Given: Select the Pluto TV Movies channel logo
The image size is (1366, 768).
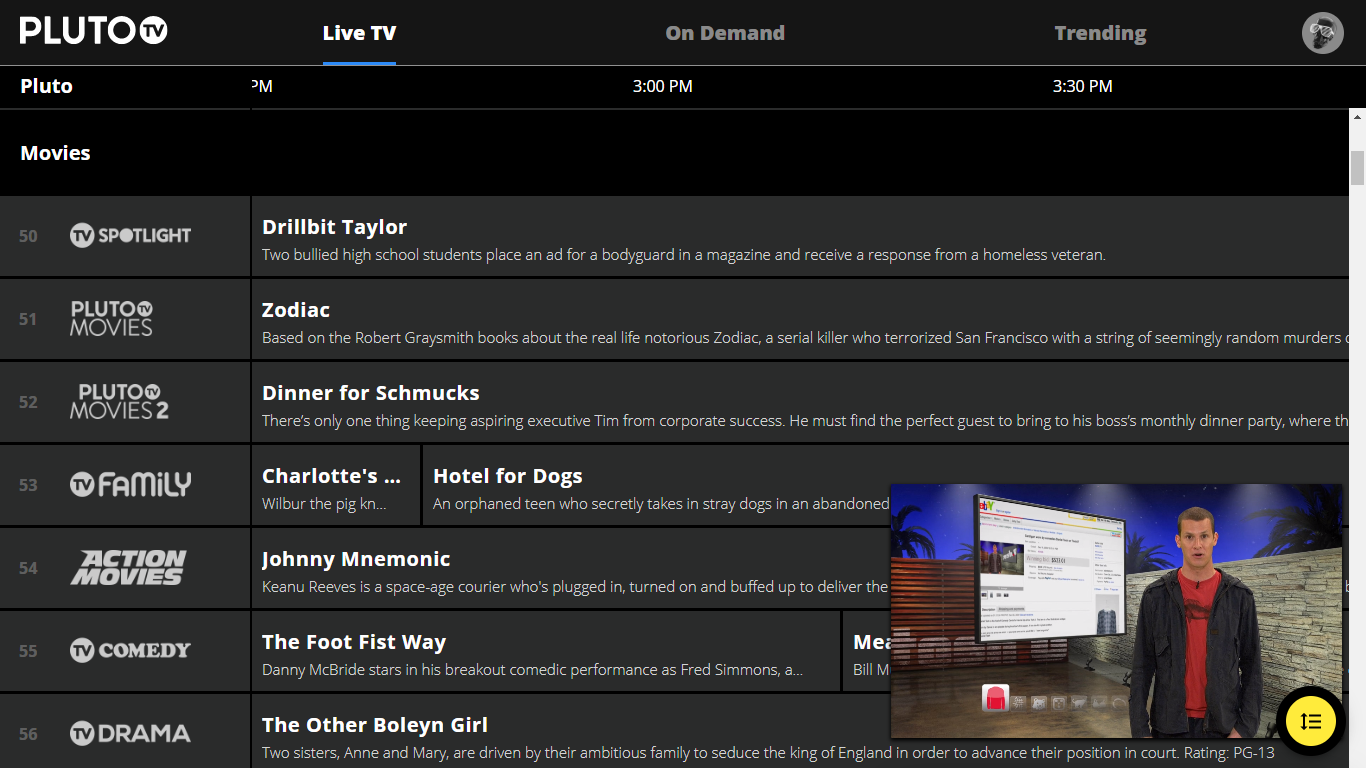Looking at the screenshot, I should pyautogui.click(x=111, y=318).
